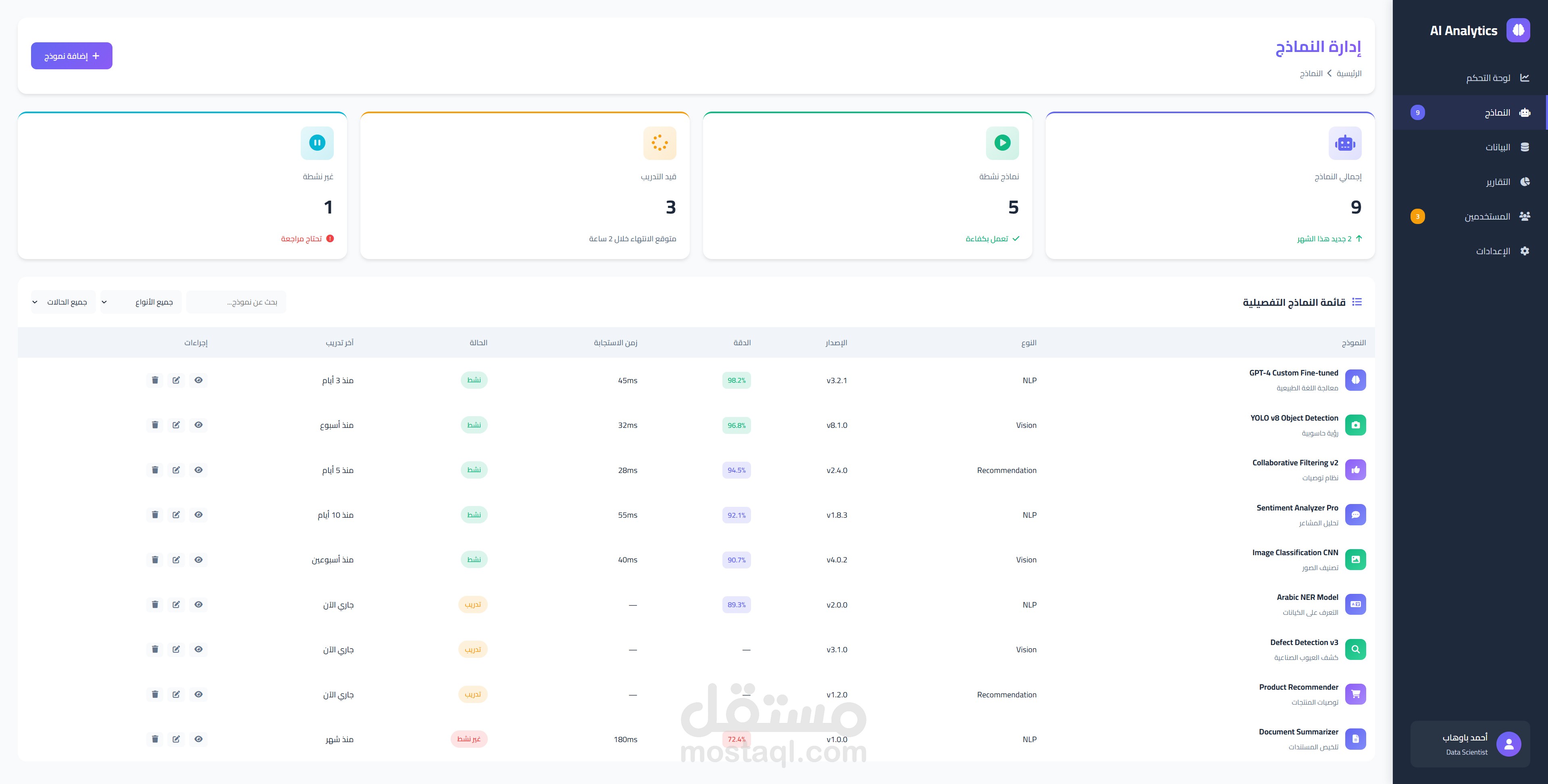
Task: Click the pause icon in inactive card
Action: coord(317,143)
